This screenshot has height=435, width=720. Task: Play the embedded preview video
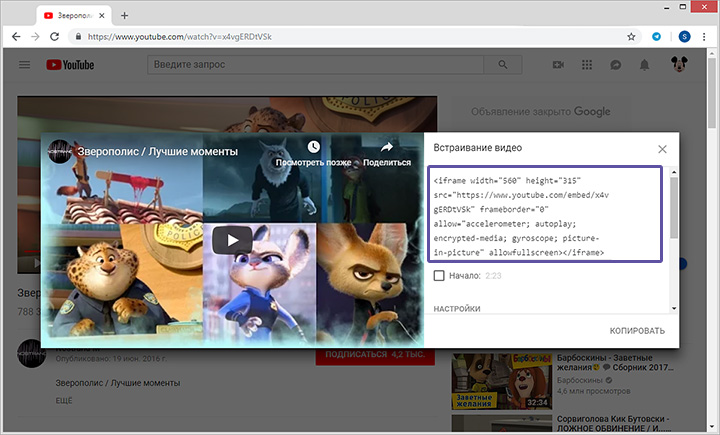pos(232,240)
